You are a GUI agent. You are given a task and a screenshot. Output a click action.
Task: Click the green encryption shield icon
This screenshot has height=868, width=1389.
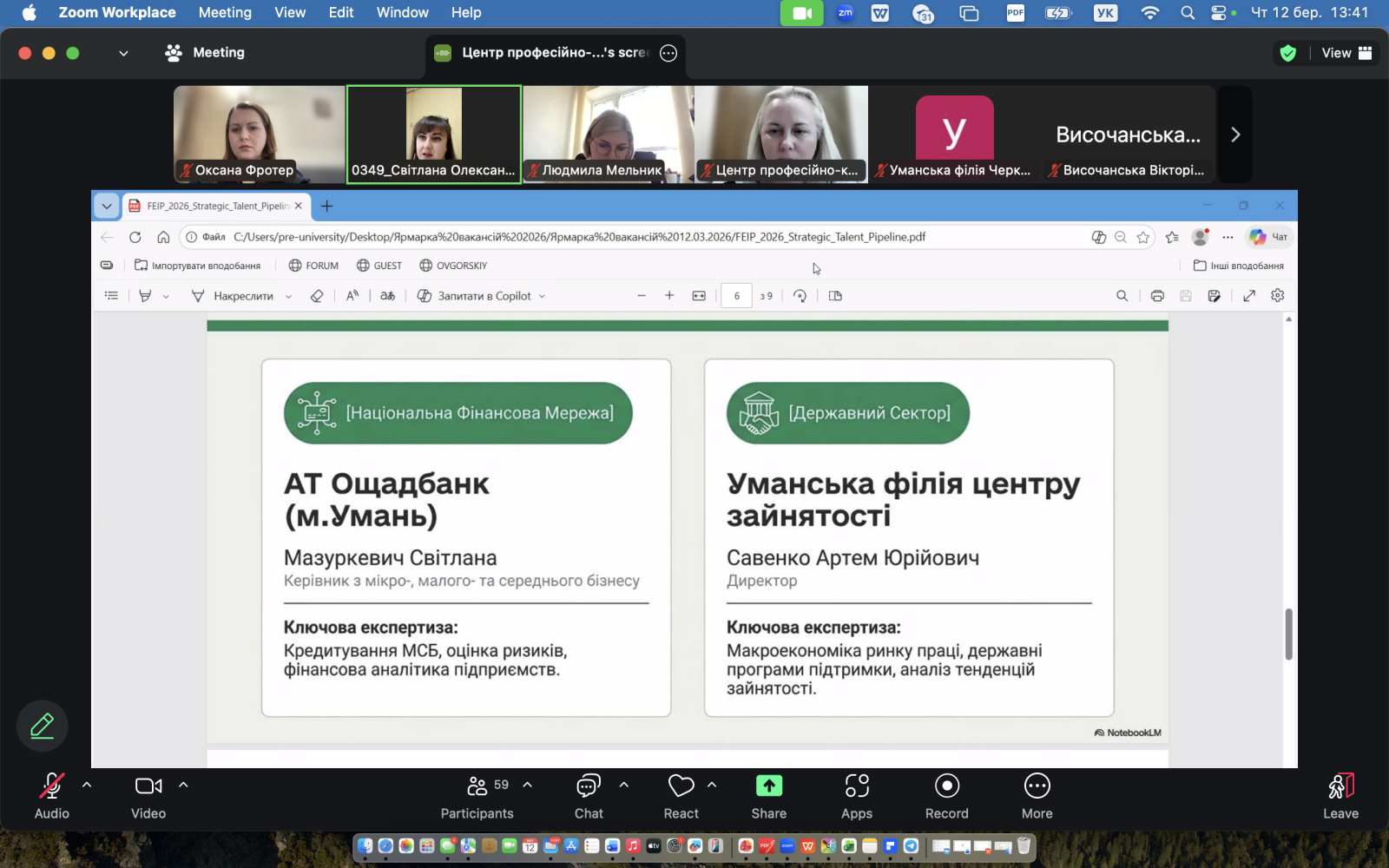[x=1288, y=53]
